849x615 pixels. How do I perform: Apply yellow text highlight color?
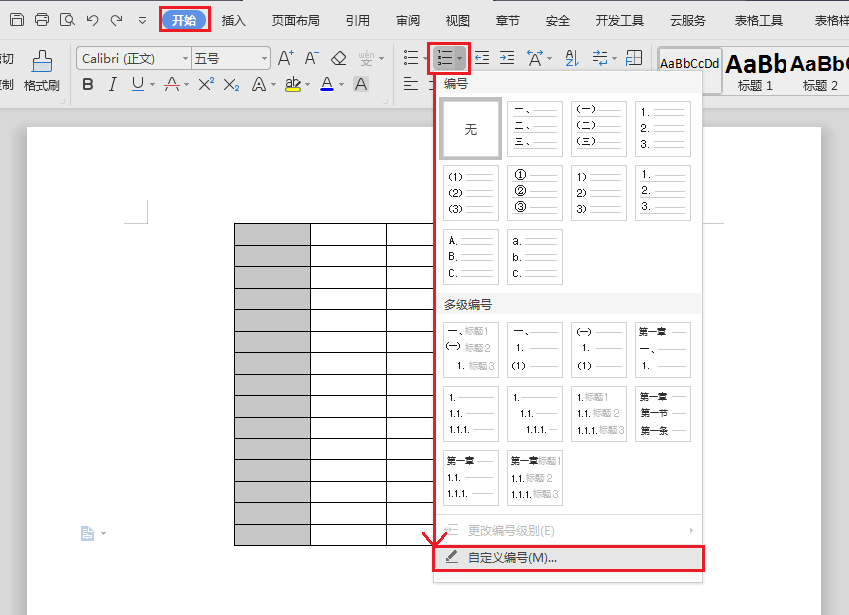[293, 84]
